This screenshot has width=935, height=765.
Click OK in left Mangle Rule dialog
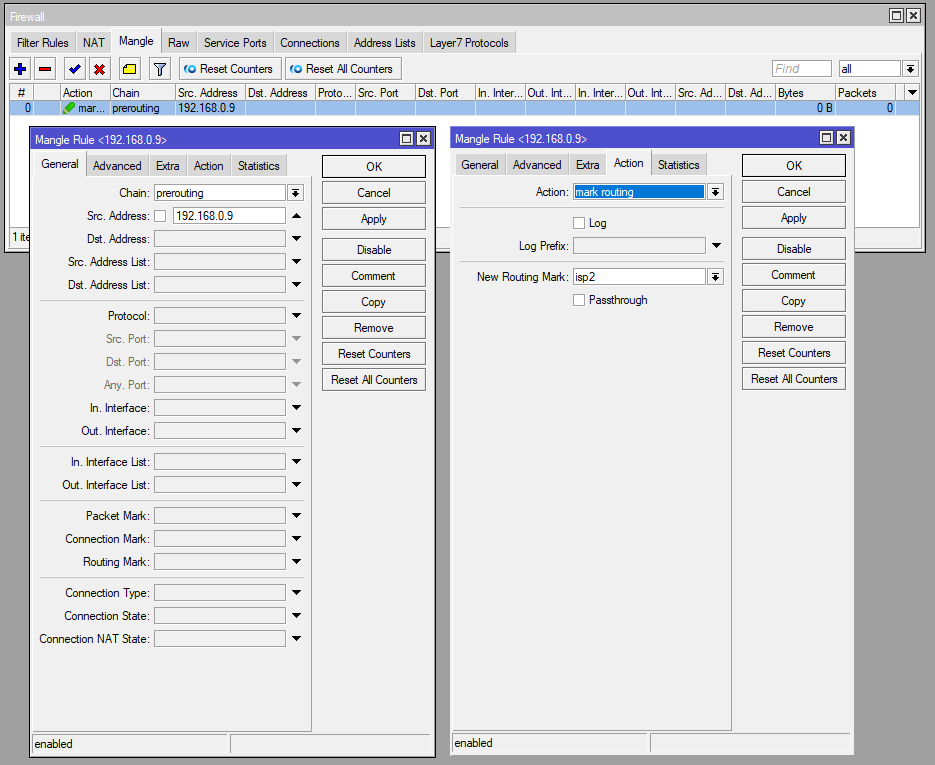pos(374,166)
